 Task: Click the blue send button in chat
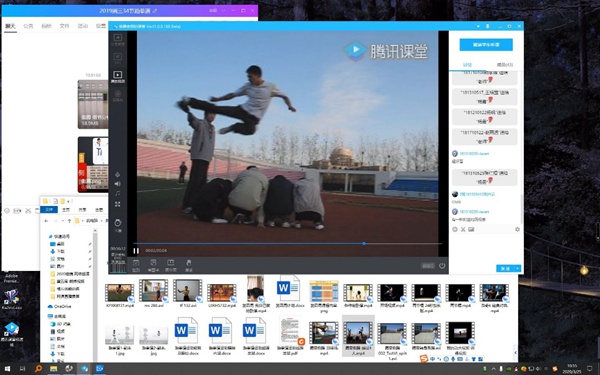(505, 269)
